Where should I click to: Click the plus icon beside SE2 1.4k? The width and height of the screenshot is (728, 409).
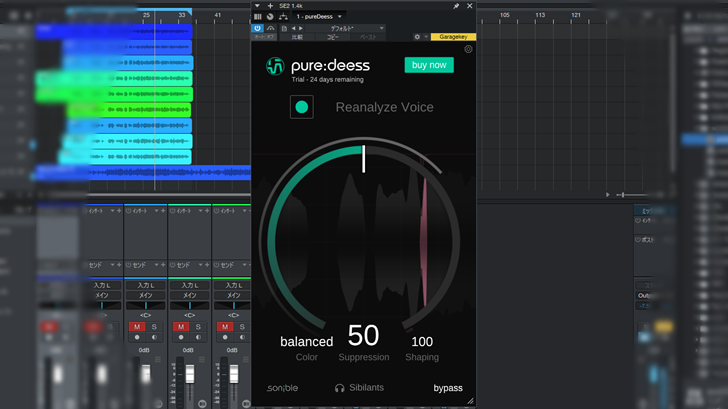(x=270, y=6)
